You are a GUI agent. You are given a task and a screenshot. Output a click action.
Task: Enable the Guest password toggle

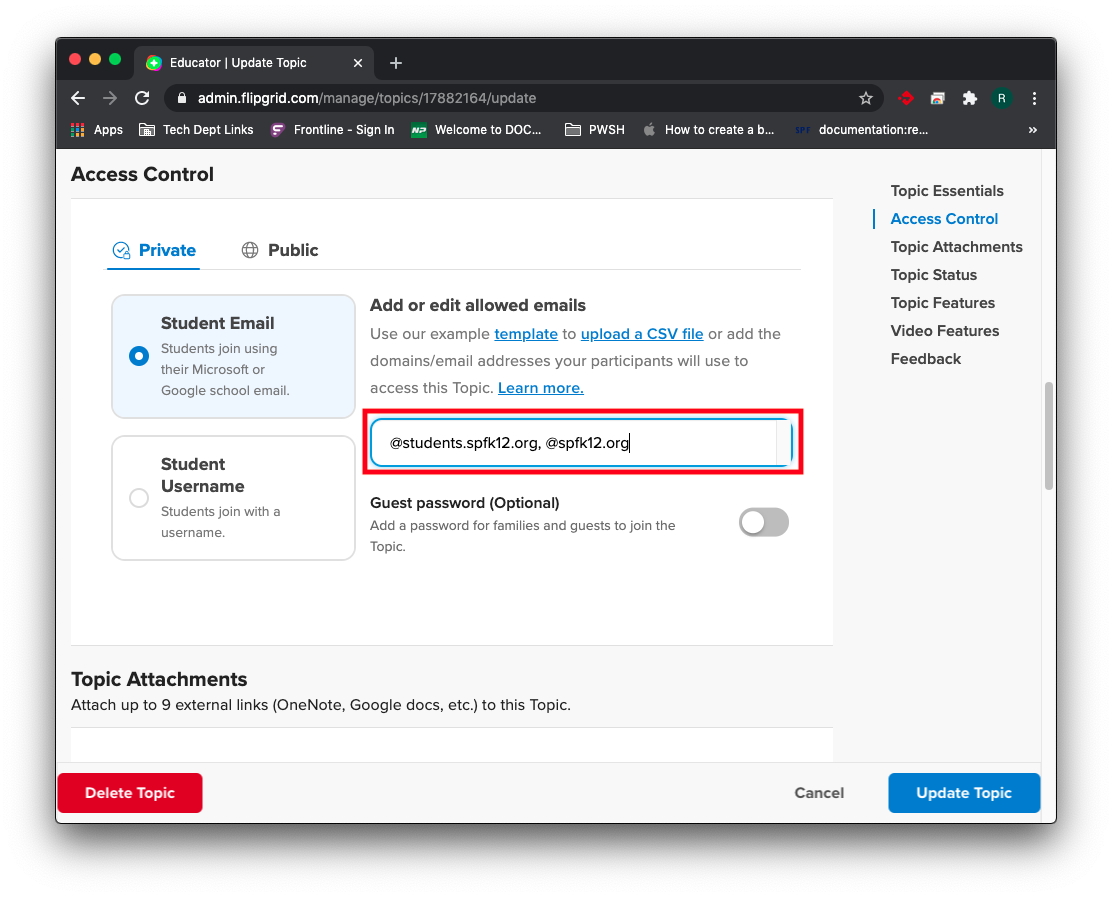coord(764,522)
